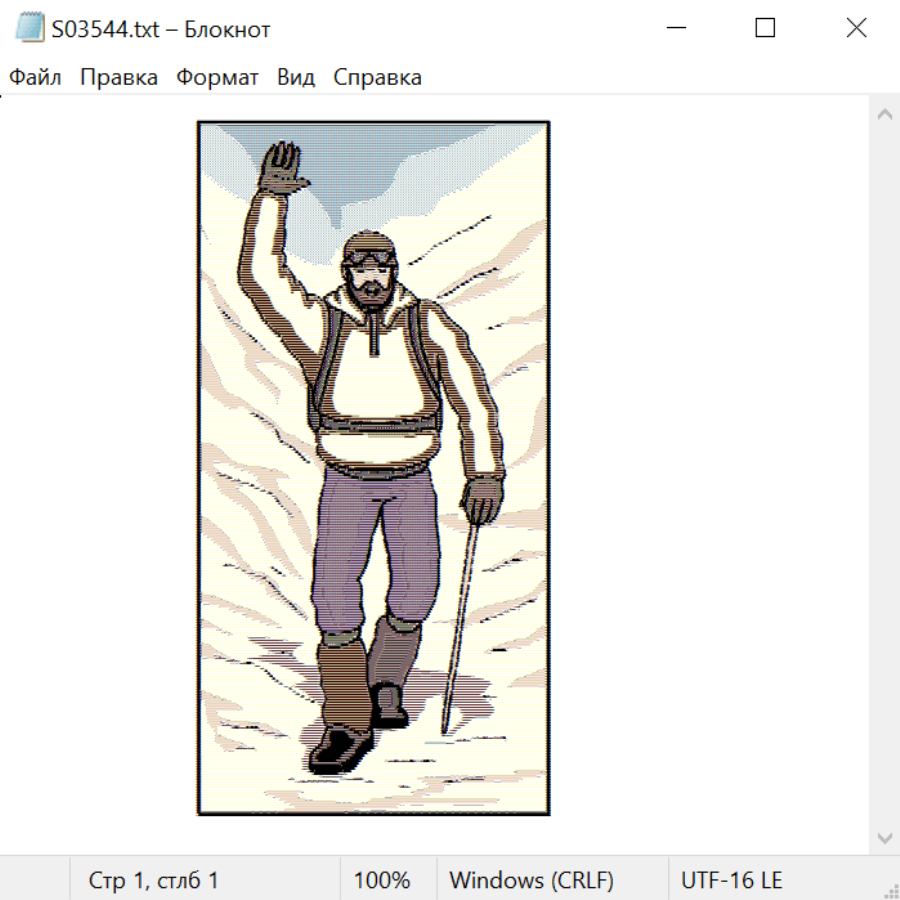The height and width of the screenshot is (900, 900).
Task: Open the Формат menu
Action: (217, 78)
